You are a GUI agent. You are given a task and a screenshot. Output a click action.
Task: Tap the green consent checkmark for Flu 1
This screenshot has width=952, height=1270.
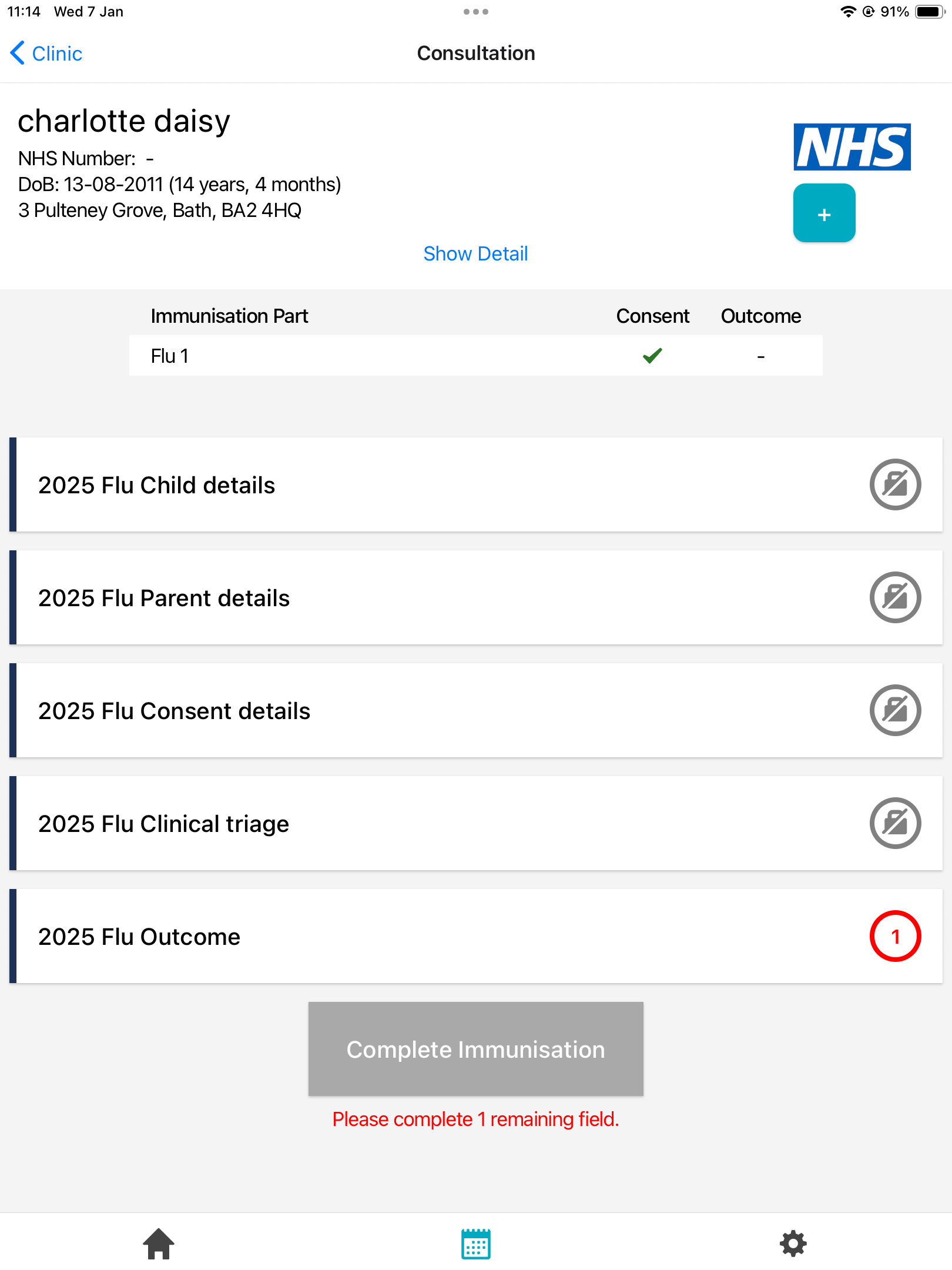pos(652,356)
